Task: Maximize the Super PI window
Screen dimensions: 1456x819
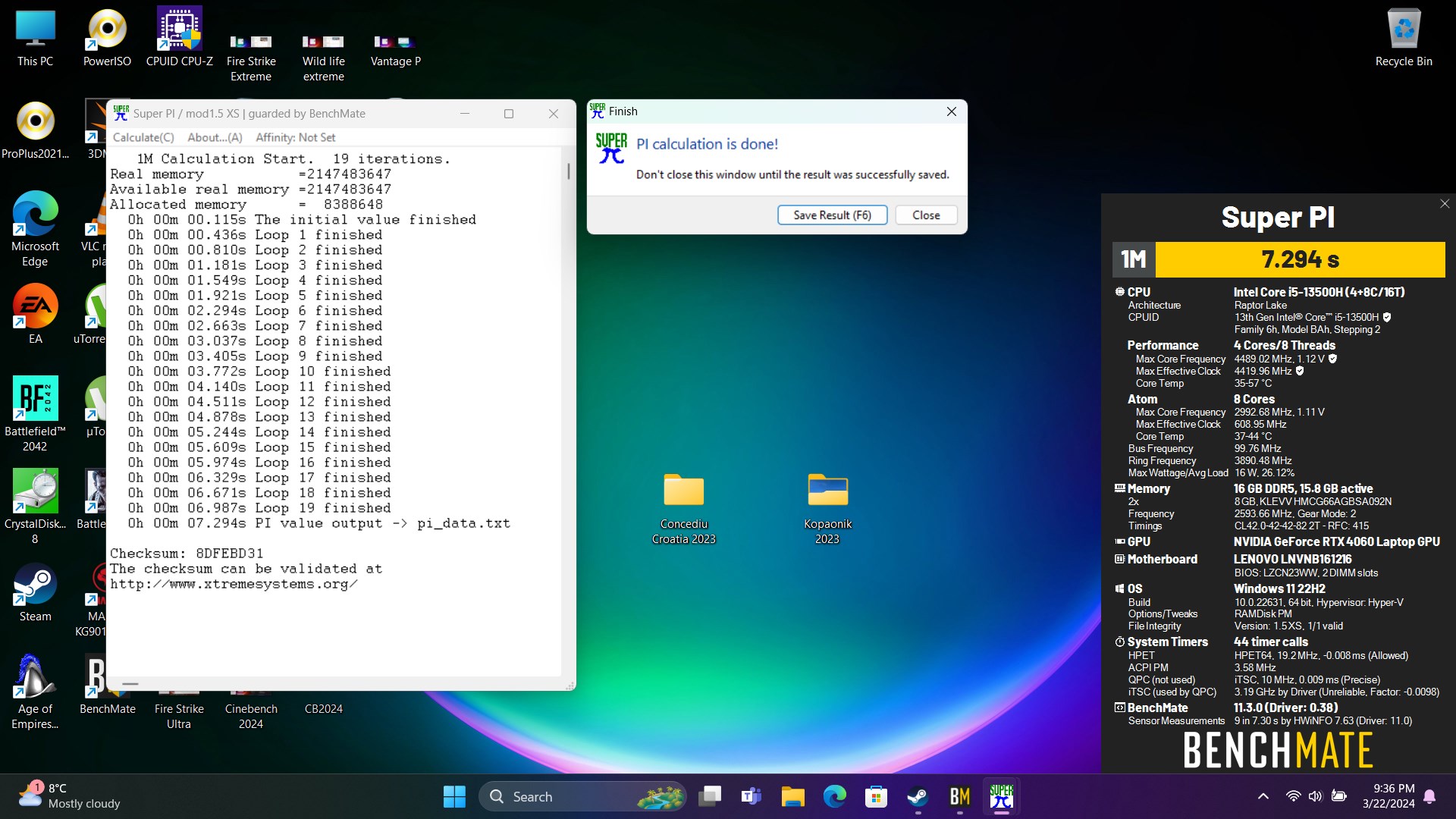Action: tap(509, 114)
